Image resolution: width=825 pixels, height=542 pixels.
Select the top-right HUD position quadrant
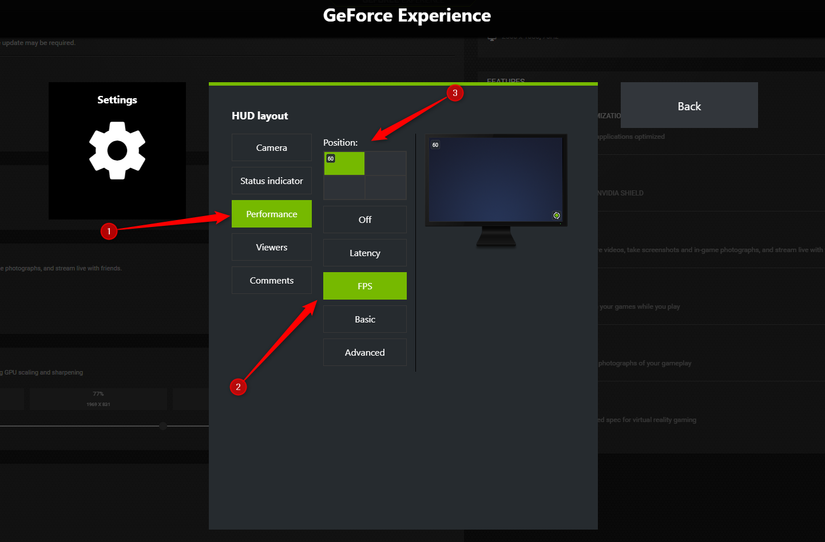click(x=386, y=163)
